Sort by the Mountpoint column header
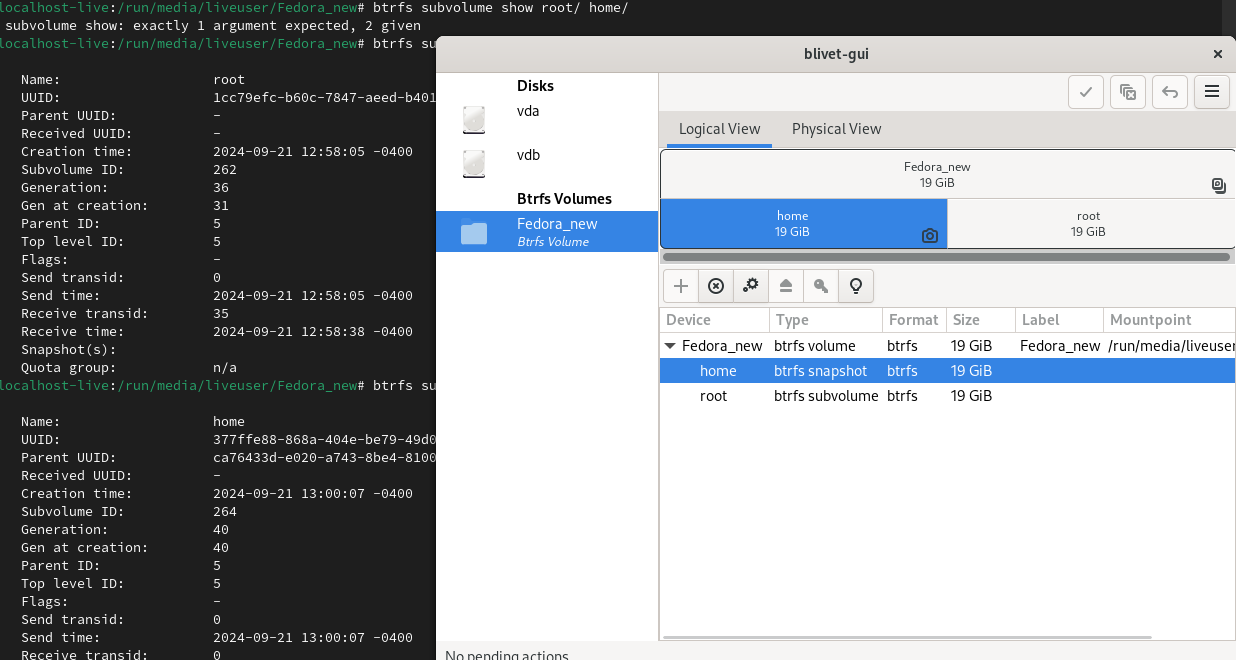 tap(1169, 320)
